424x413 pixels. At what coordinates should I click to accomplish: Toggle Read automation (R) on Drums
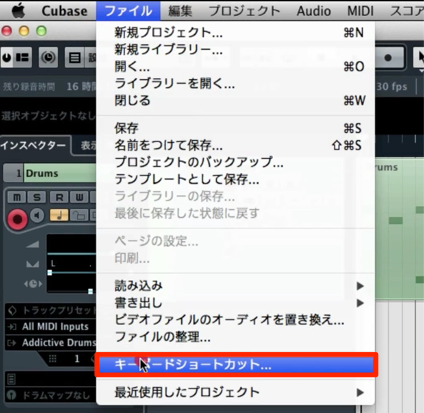59,198
